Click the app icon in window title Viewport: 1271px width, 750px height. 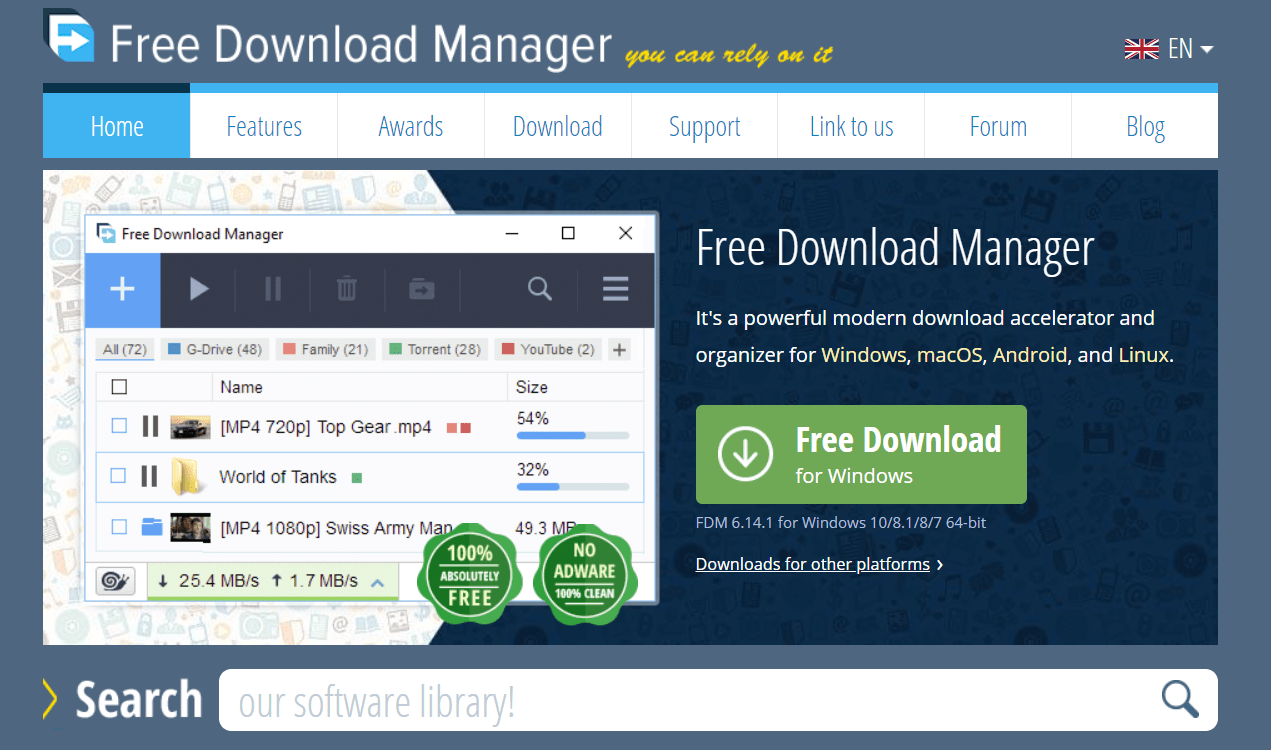pyautogui.click(x=106, y=233)
